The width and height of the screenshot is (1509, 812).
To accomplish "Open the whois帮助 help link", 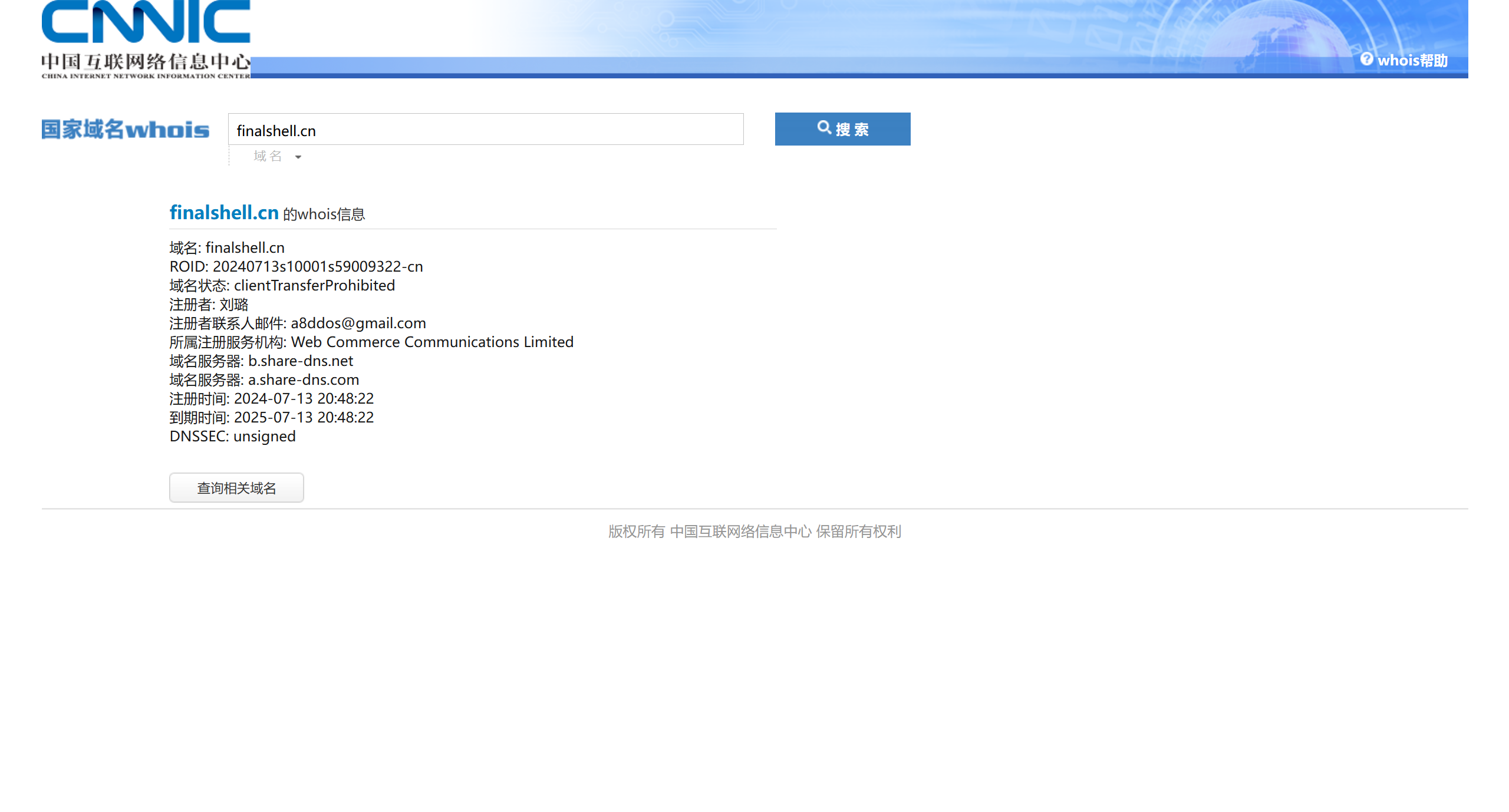I will [1412, 60].
